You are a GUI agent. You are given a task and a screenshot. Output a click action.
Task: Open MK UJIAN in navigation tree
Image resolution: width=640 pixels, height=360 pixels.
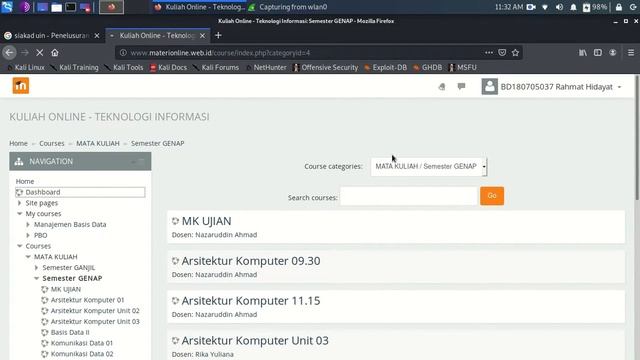[66, 289]
